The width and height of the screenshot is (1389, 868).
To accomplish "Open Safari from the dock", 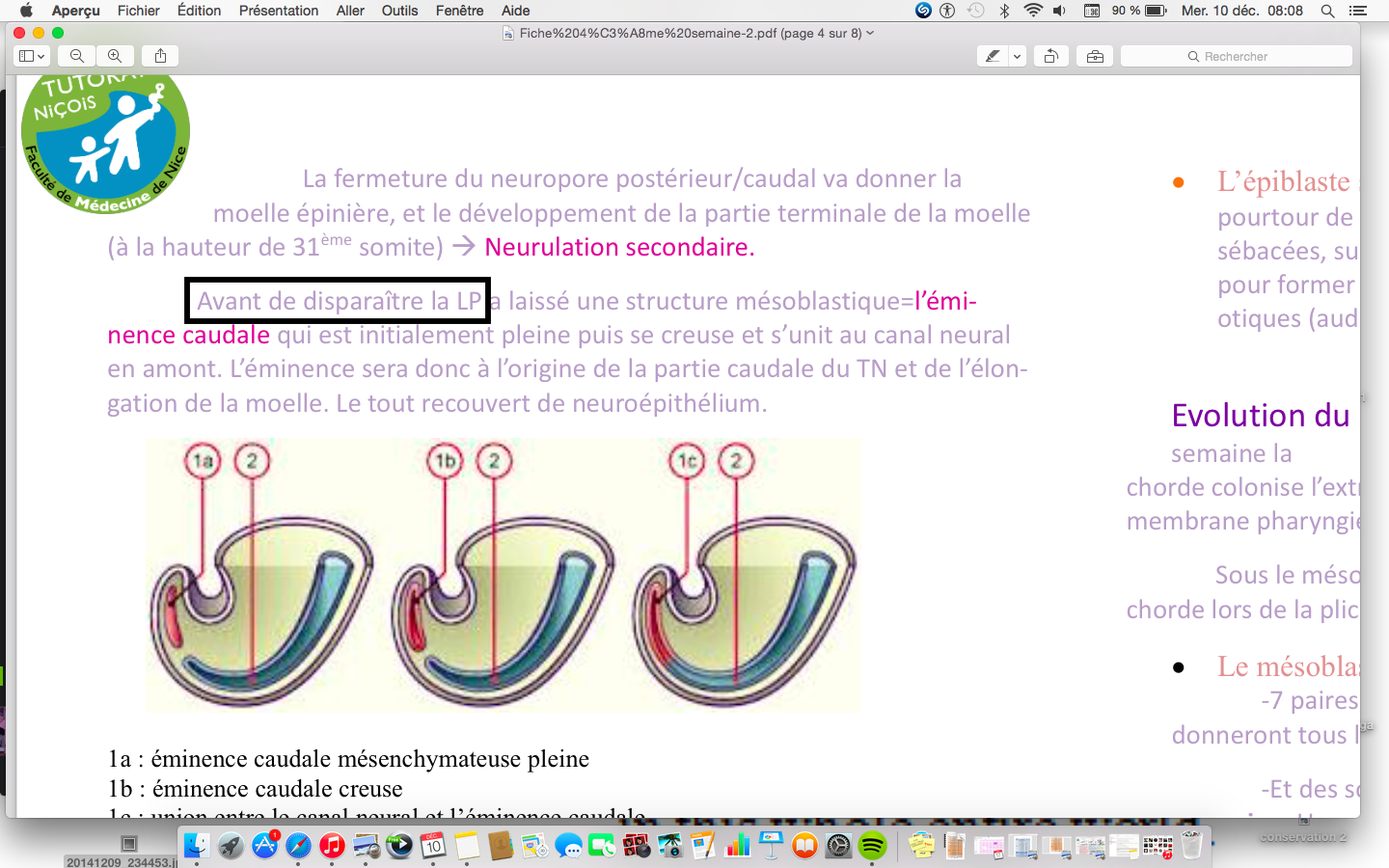I will coord(298,846).
